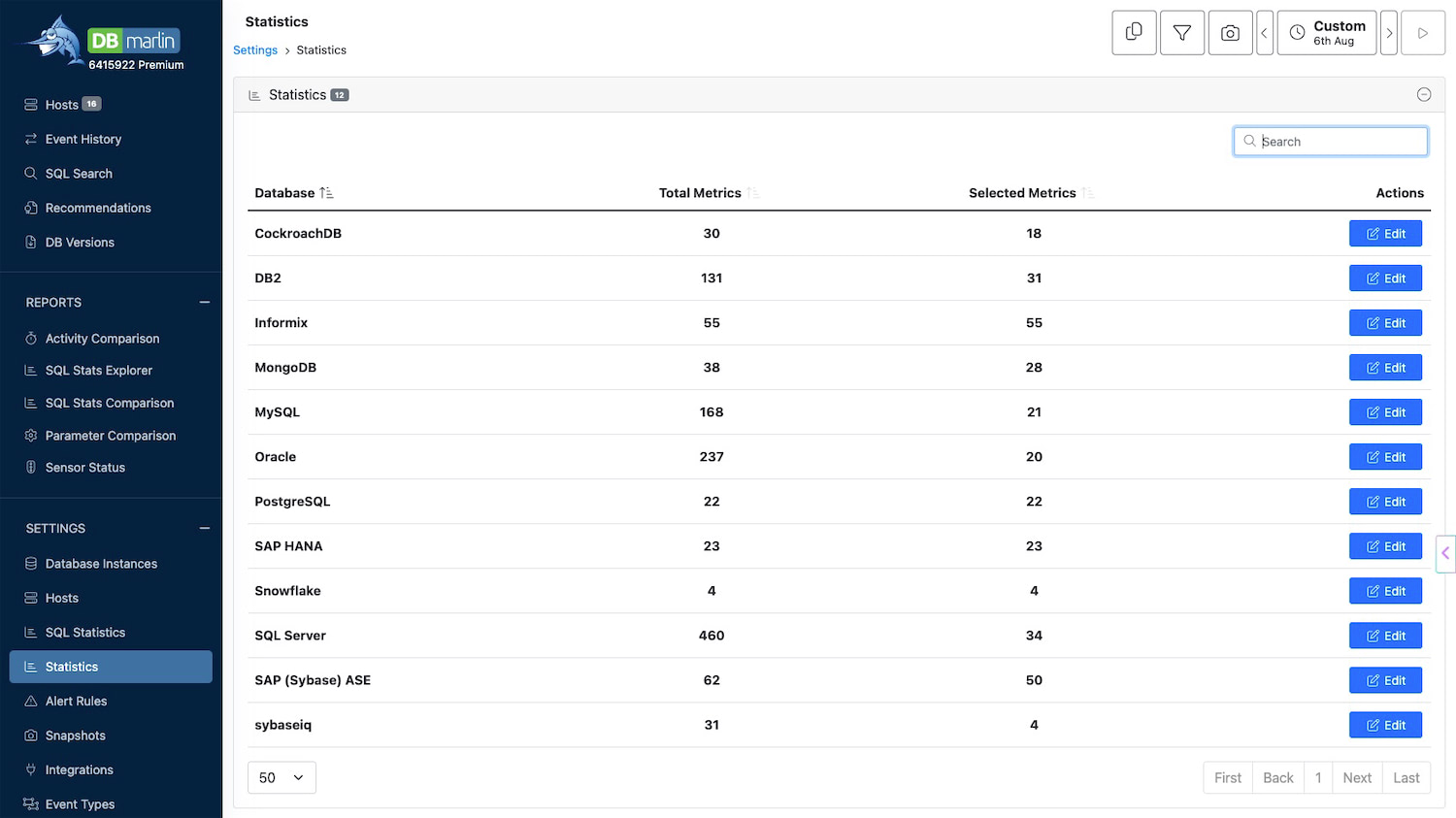Viewport: 1456px width, 818px height.
Task: Go to previous time period arrow
Action: tap(1265, 33)
